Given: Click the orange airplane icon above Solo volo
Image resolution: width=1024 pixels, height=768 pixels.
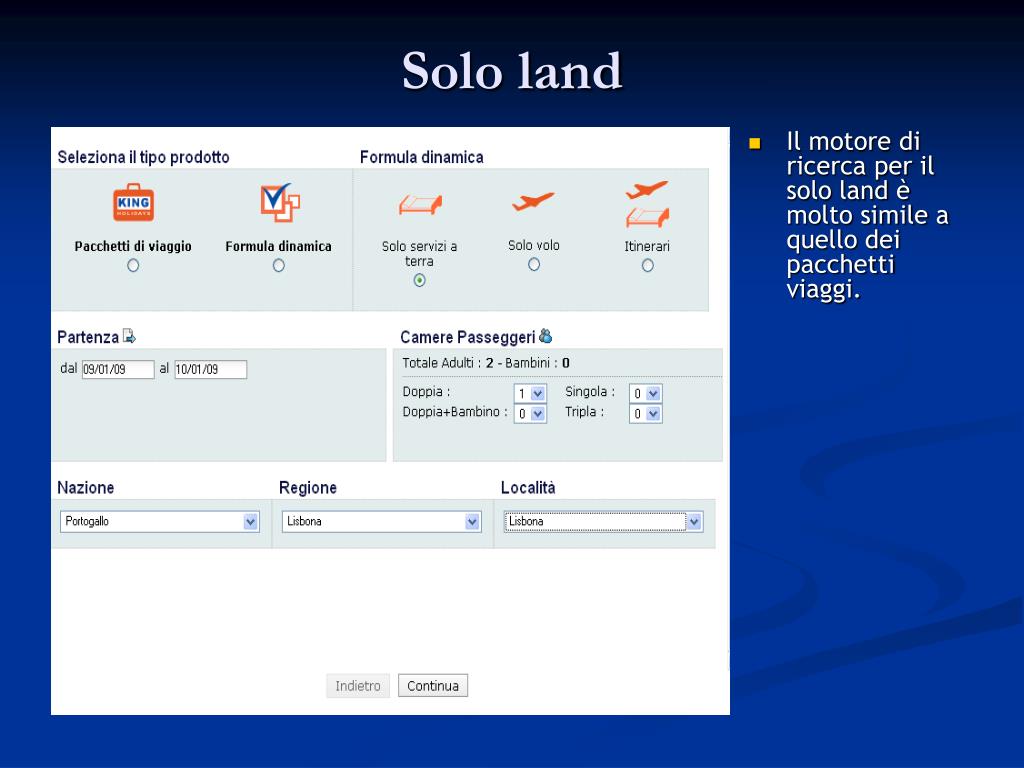Looking at the screenshot, I should pos(533,201).
